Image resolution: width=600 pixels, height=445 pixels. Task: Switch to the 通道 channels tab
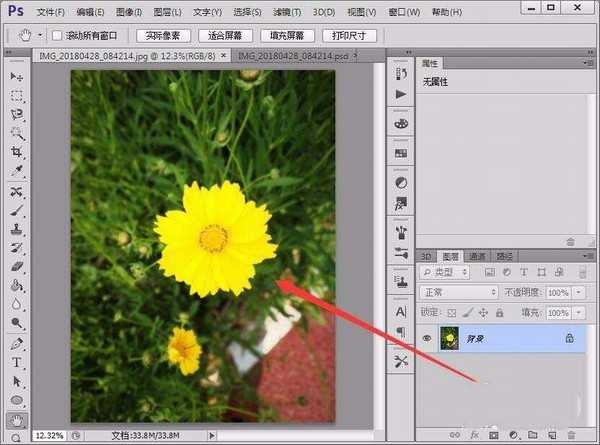478,255
